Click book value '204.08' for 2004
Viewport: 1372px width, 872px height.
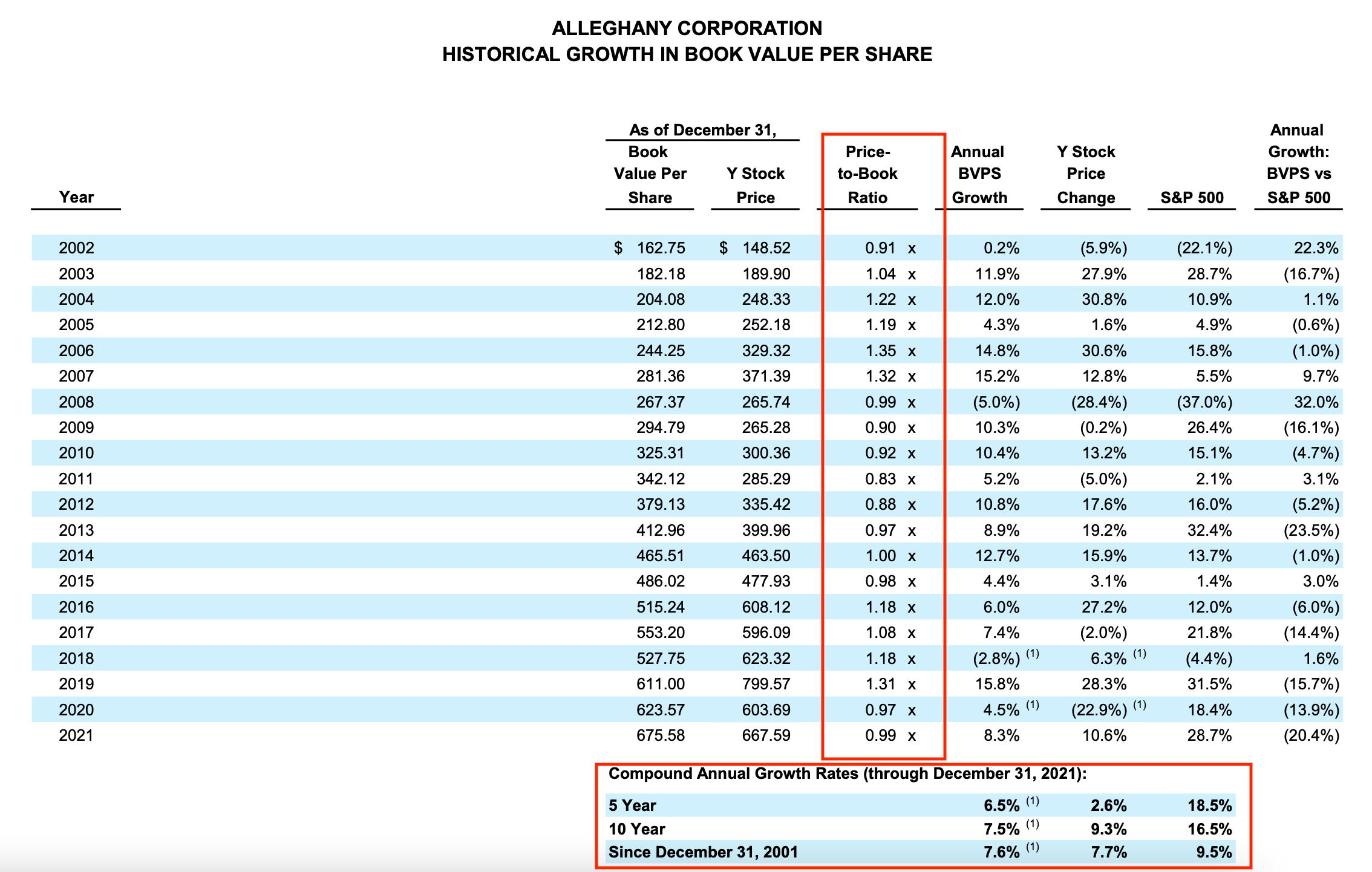point(661,299)
